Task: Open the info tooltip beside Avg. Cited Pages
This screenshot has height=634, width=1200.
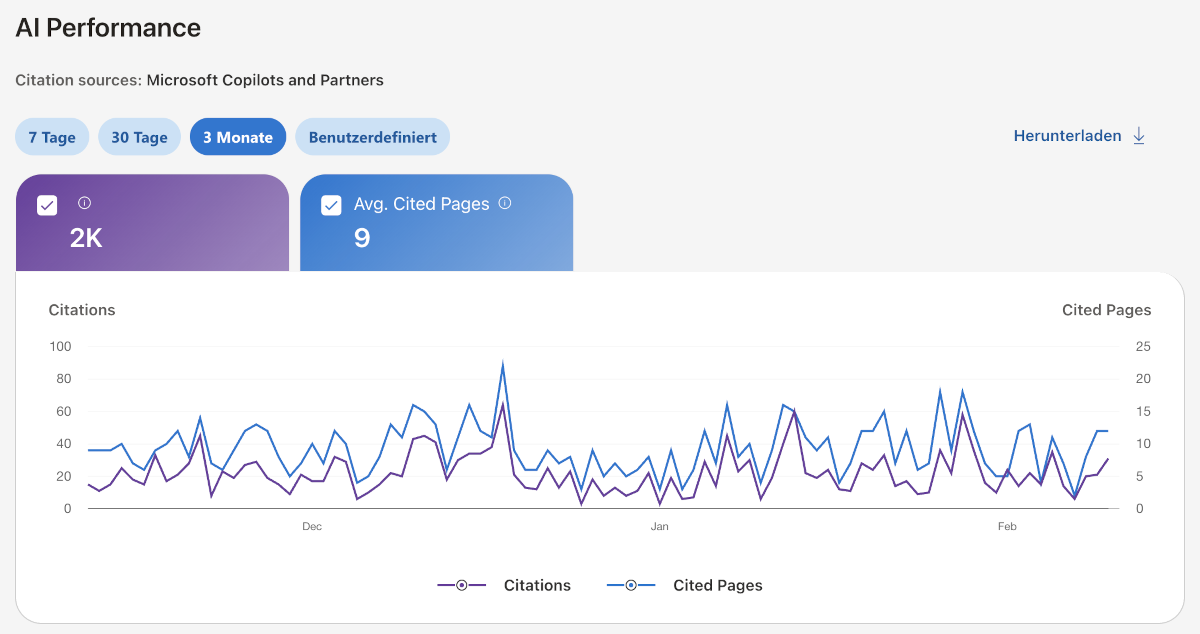Action: tap(506, 202)
